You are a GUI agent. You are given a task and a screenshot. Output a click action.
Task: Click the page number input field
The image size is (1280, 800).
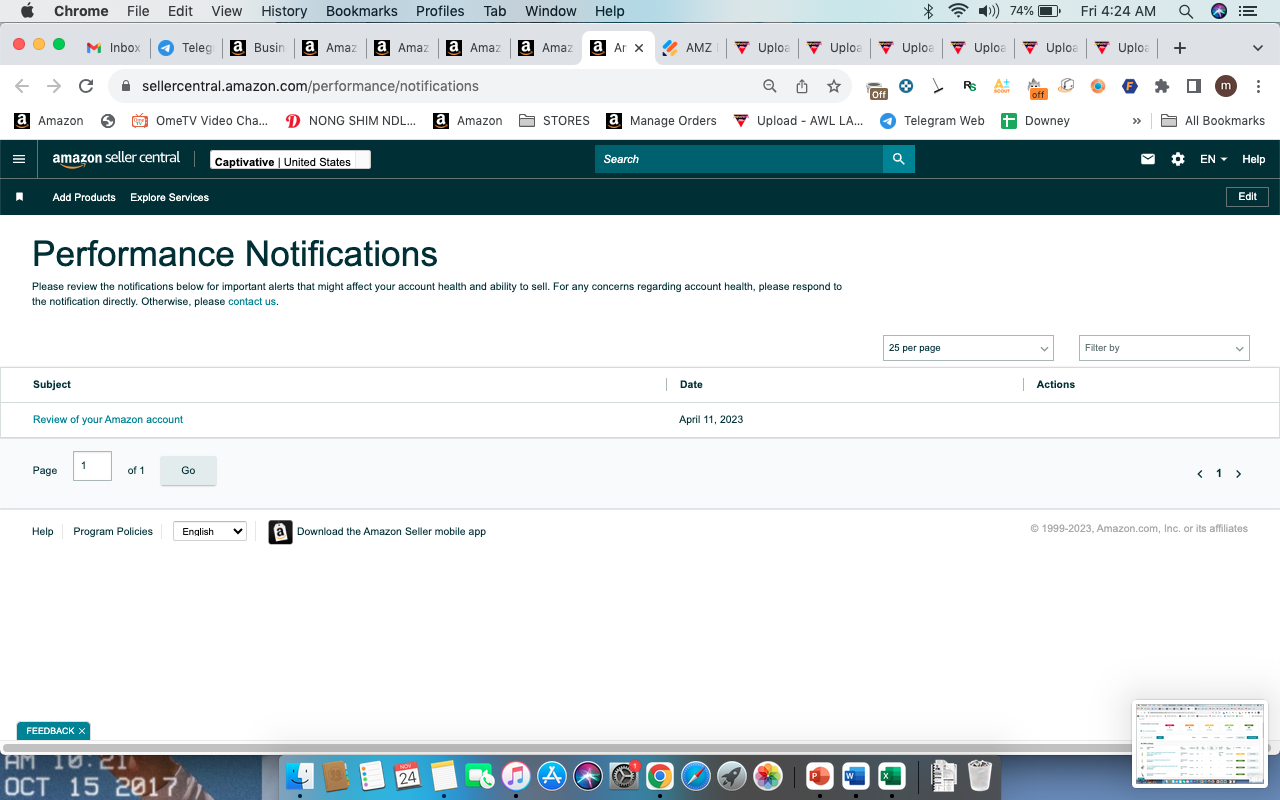[92, 466]
